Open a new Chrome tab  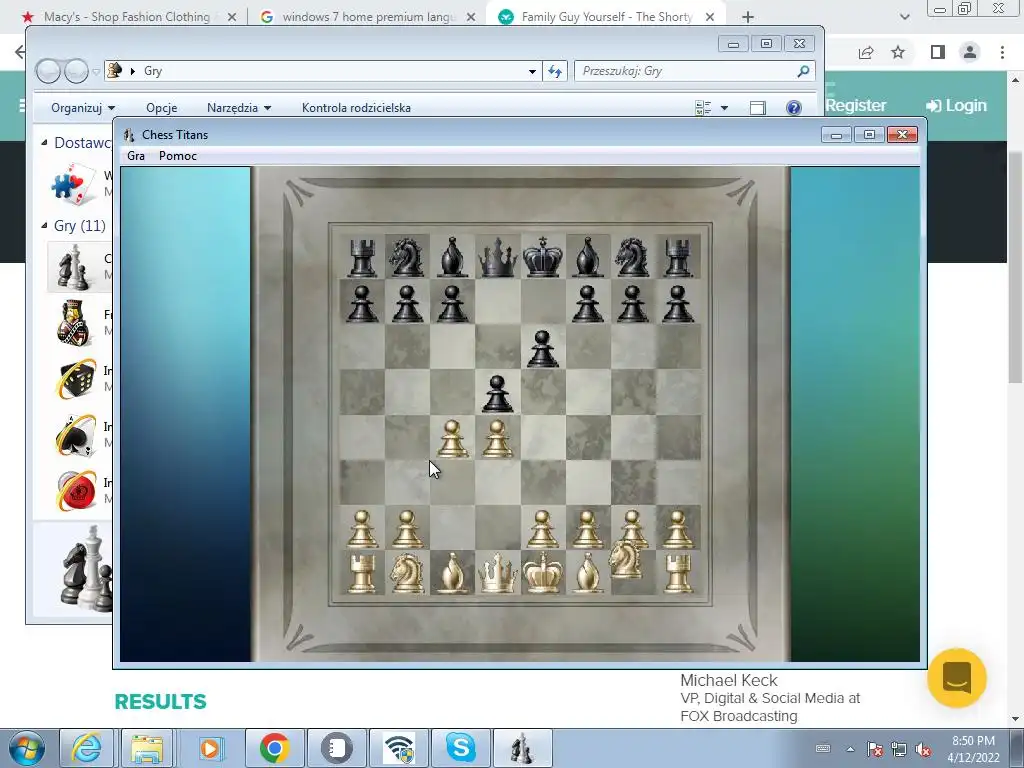(748, 17)
